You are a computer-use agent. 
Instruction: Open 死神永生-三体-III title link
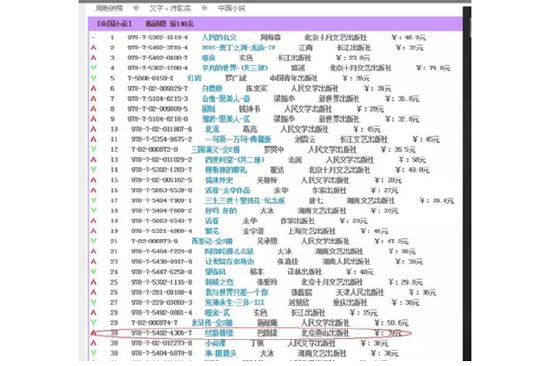[235, 302]
